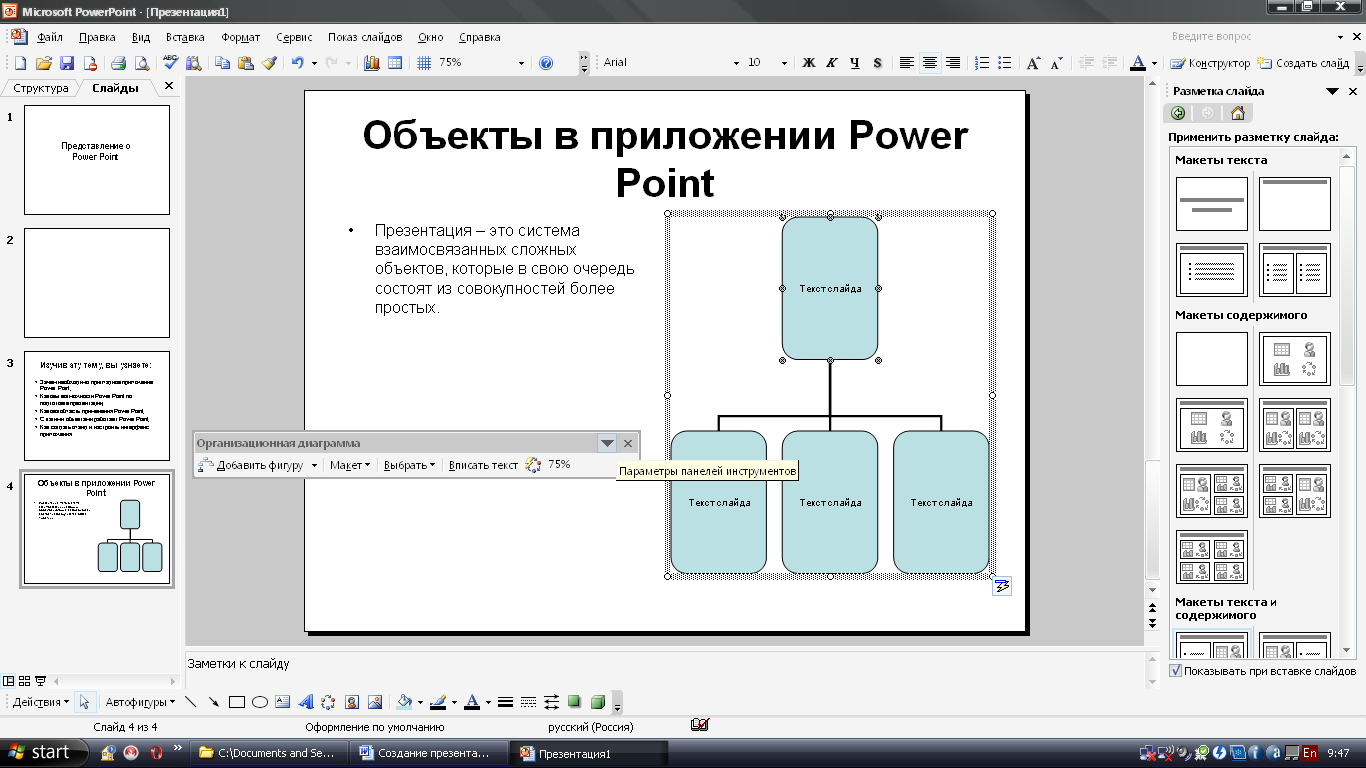Insert Clip Art from the drawing toolbar
Image resolution: width=1366 pixels, height=768 pixels.
(x=352, y=702)
